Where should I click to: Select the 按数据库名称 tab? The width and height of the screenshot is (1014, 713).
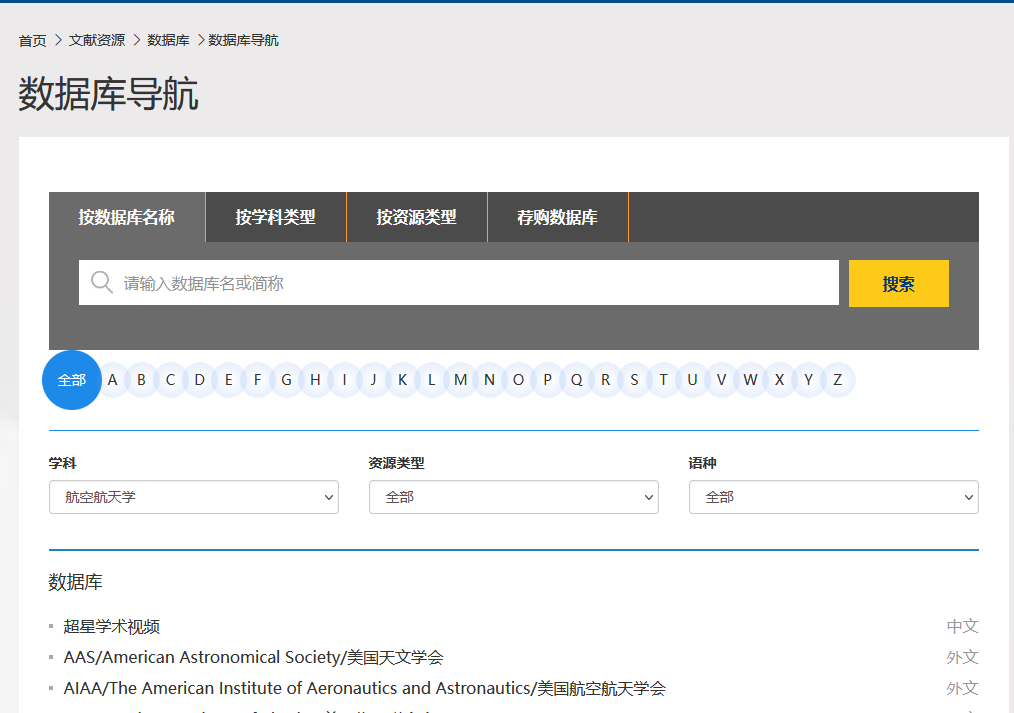(127, 217)
